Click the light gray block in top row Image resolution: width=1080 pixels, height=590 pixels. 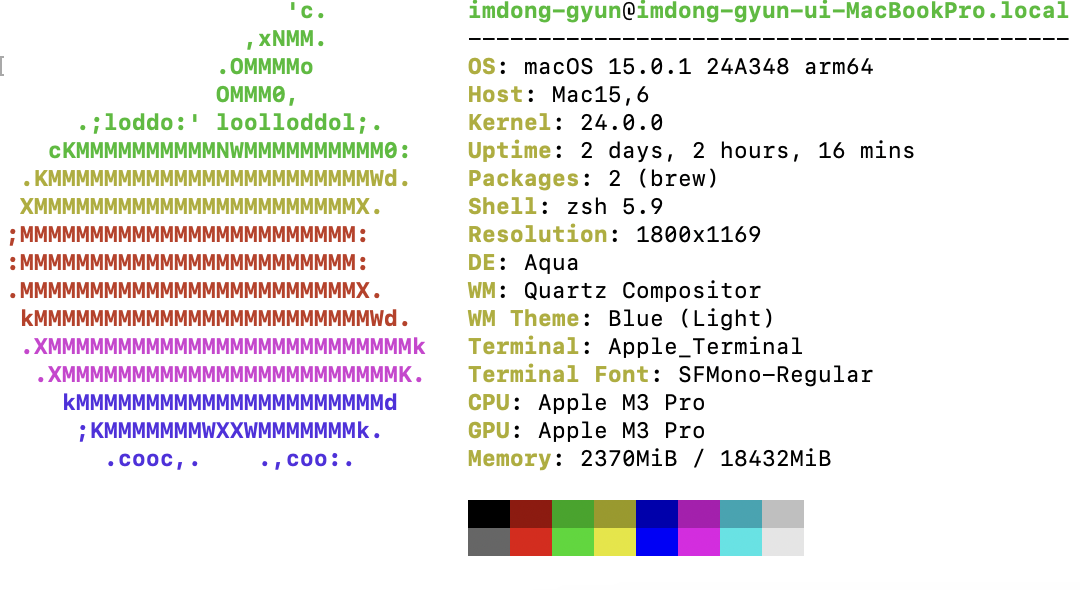[783, 514]
